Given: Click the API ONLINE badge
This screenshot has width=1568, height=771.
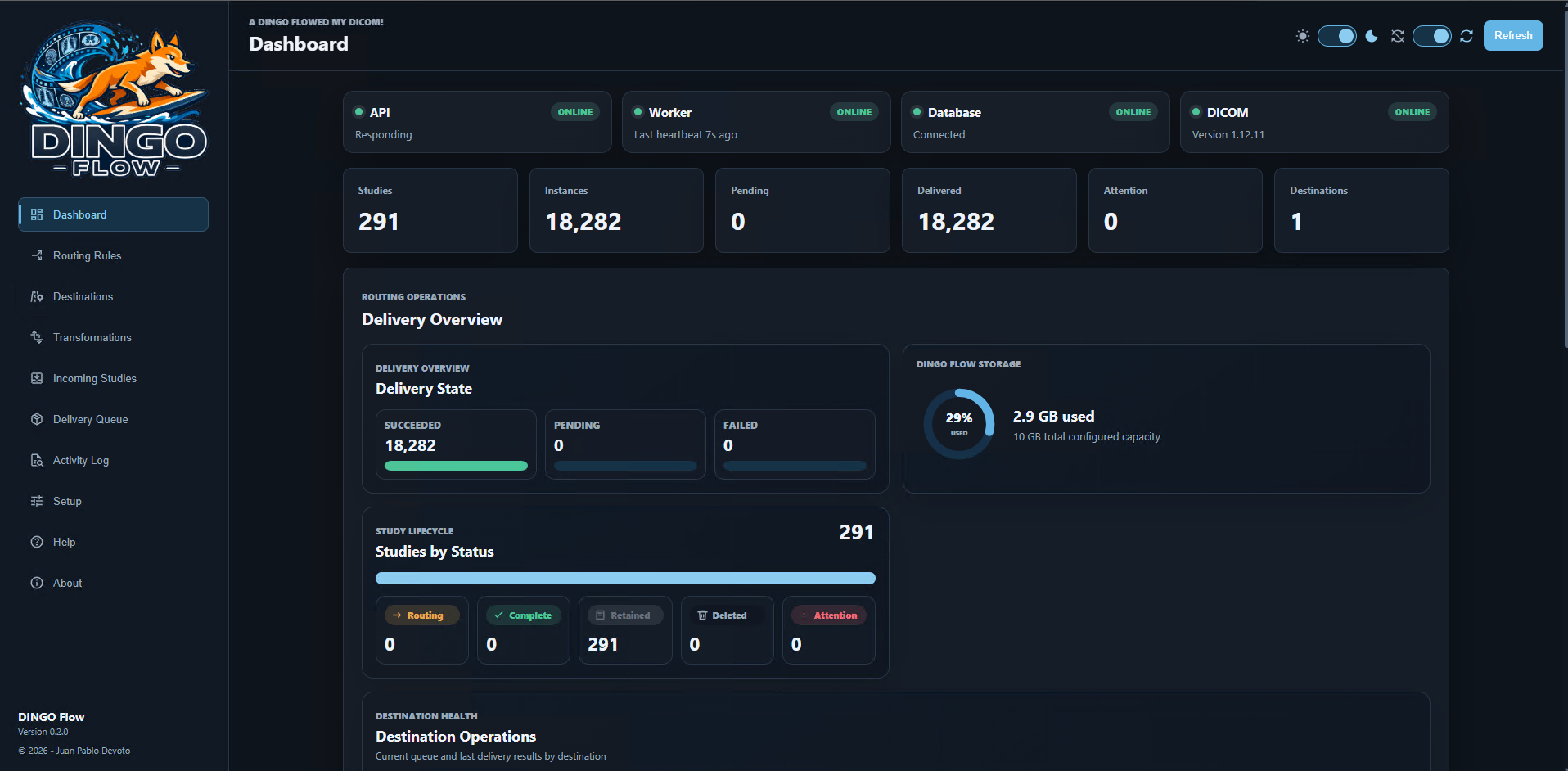Looking at the screenshot, I should (x=575, y=112).
